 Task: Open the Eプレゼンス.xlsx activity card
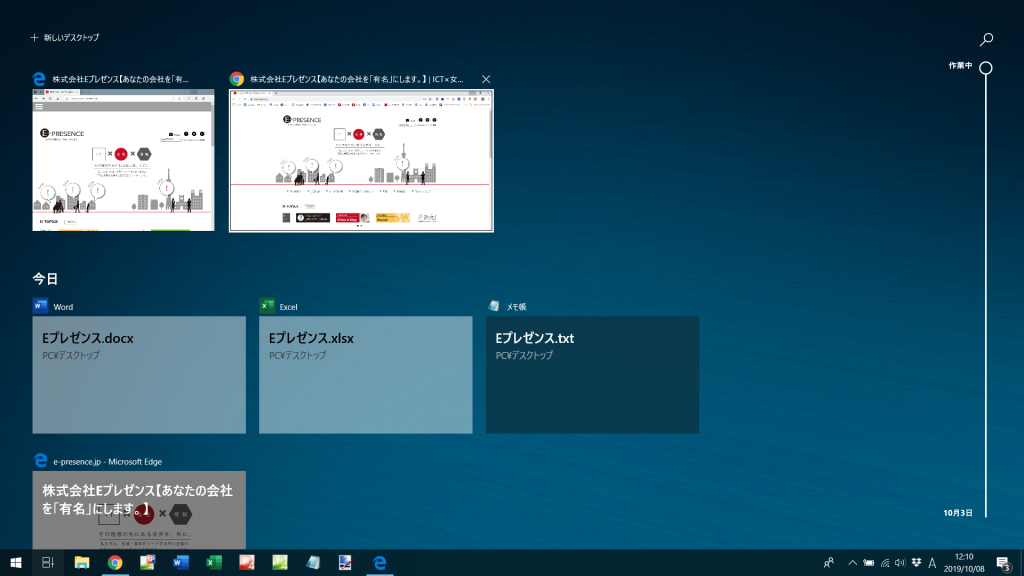[366, 375]
